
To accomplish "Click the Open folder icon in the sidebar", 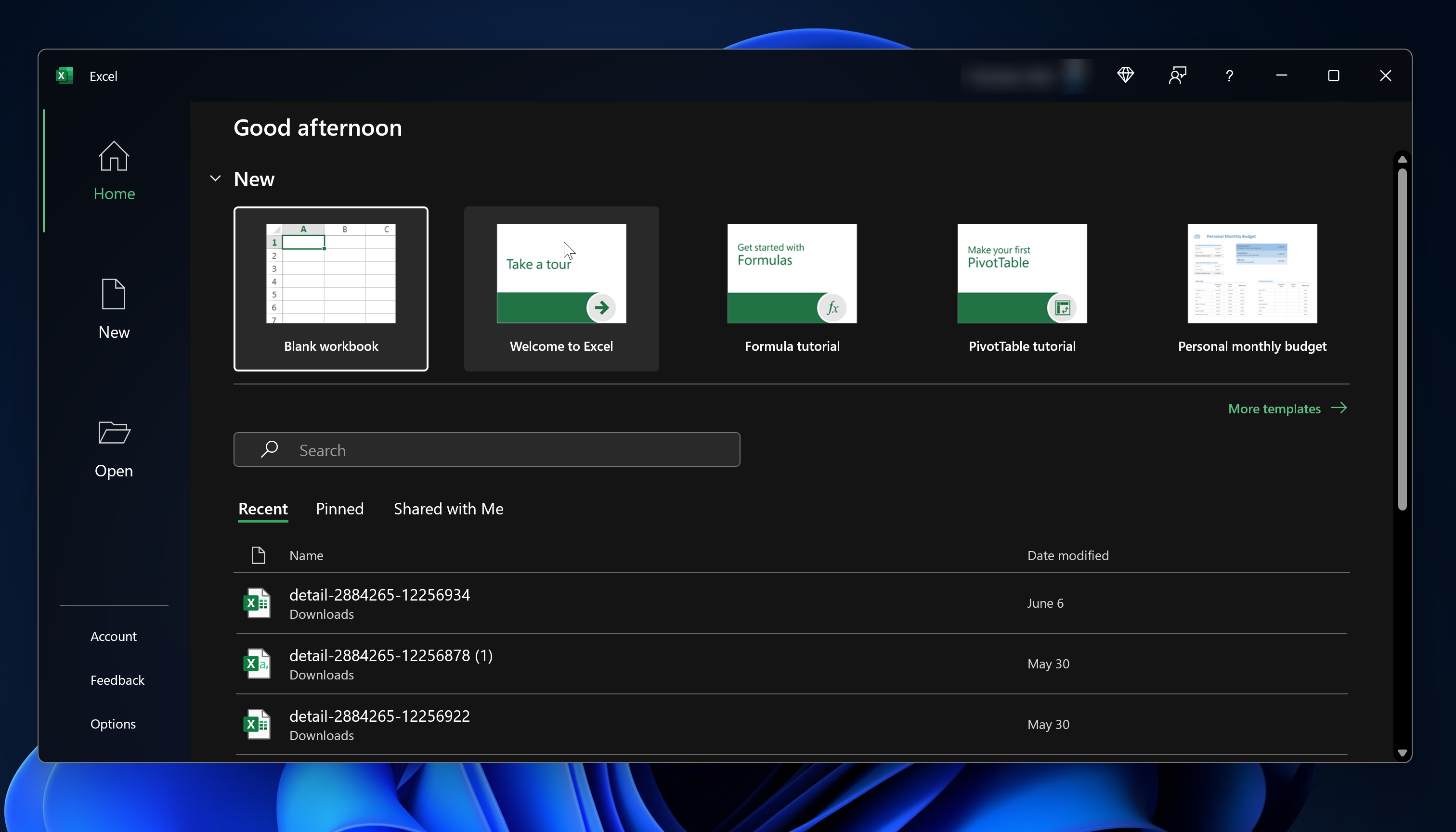I will coord(114,433).
